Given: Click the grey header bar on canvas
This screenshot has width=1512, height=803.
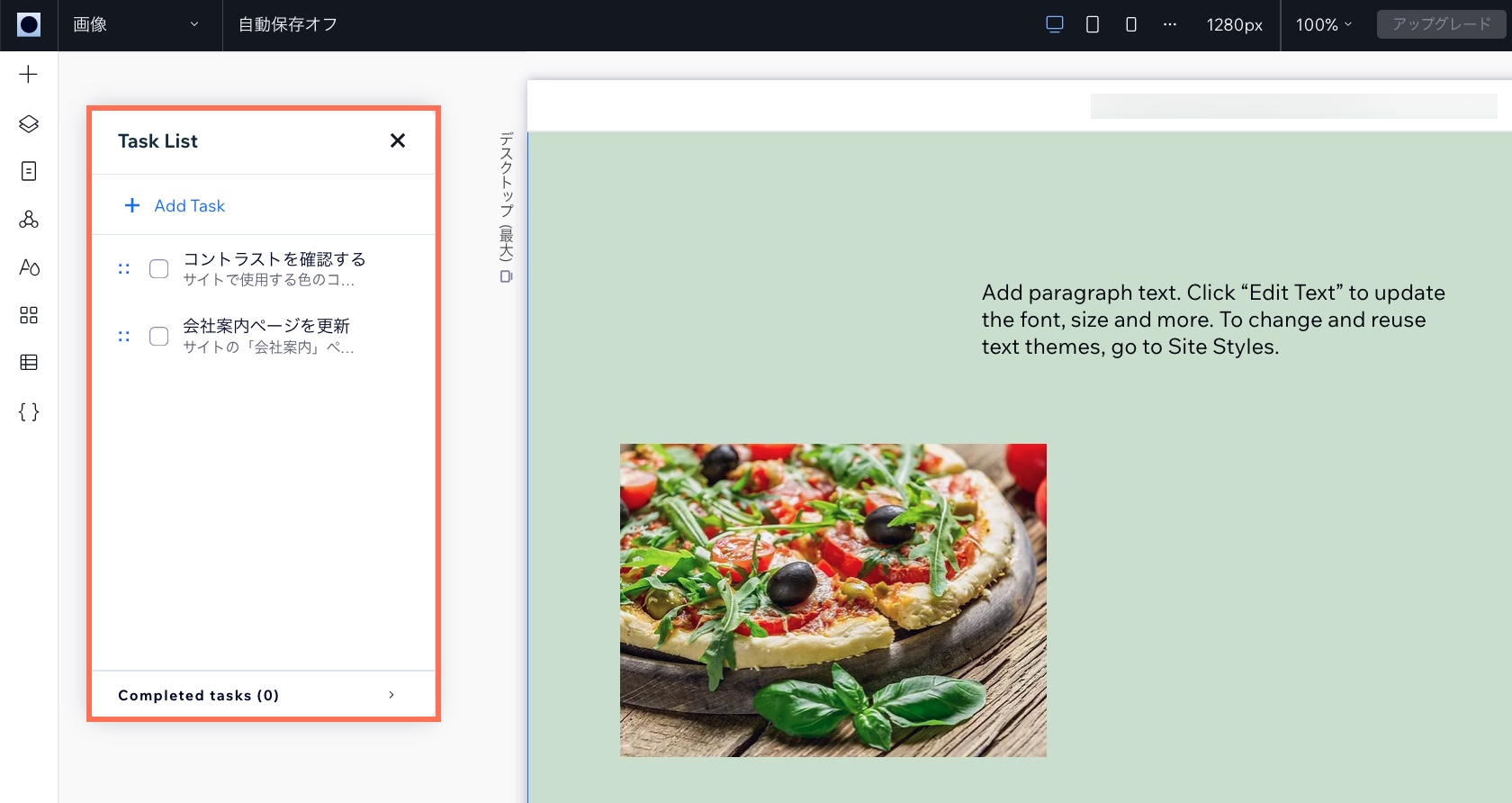Looking at the screenshot, I should (x=1294, y=106).
